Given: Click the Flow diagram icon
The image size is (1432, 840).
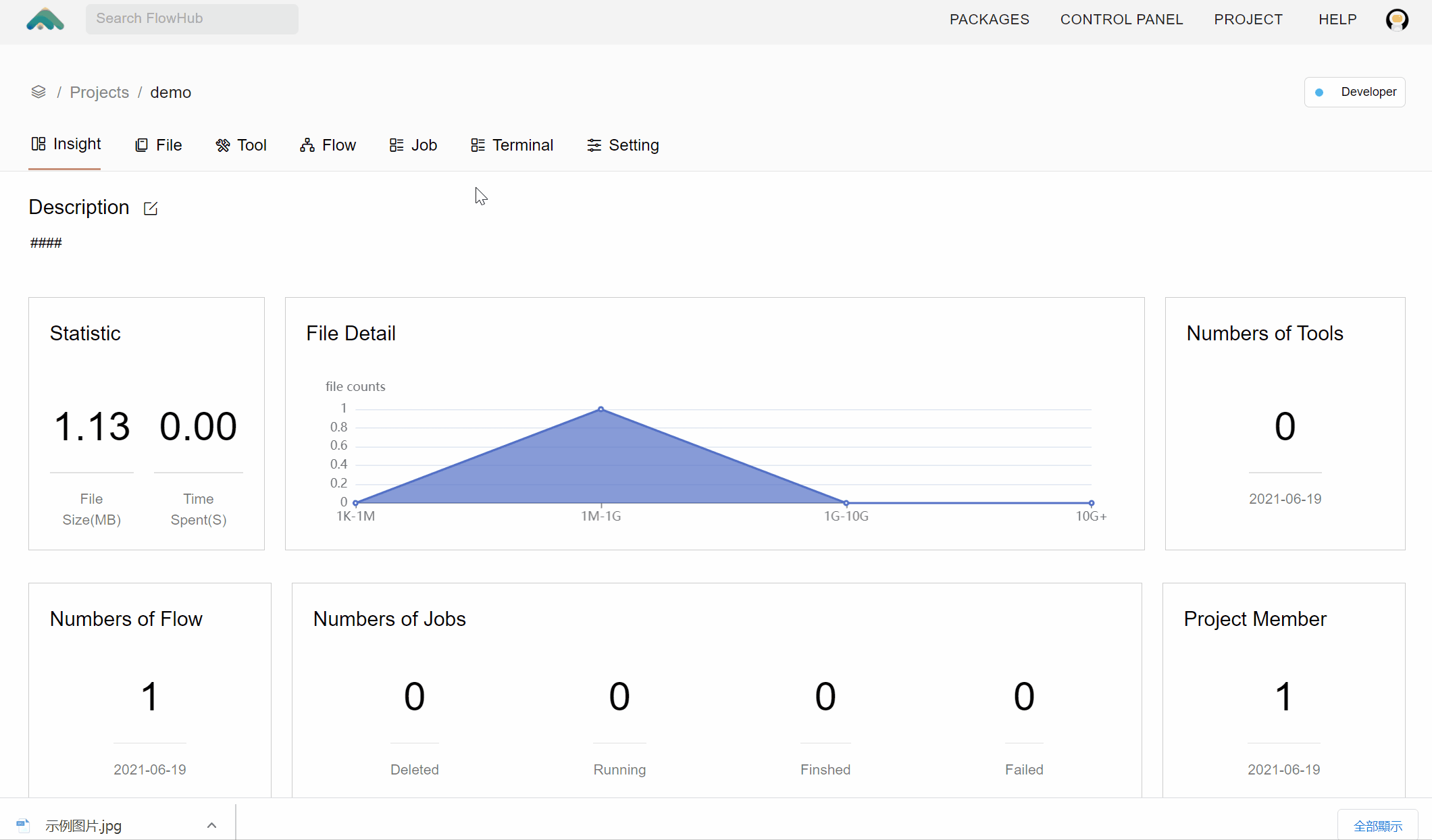Looking at the screenshot, I should 307,145.
